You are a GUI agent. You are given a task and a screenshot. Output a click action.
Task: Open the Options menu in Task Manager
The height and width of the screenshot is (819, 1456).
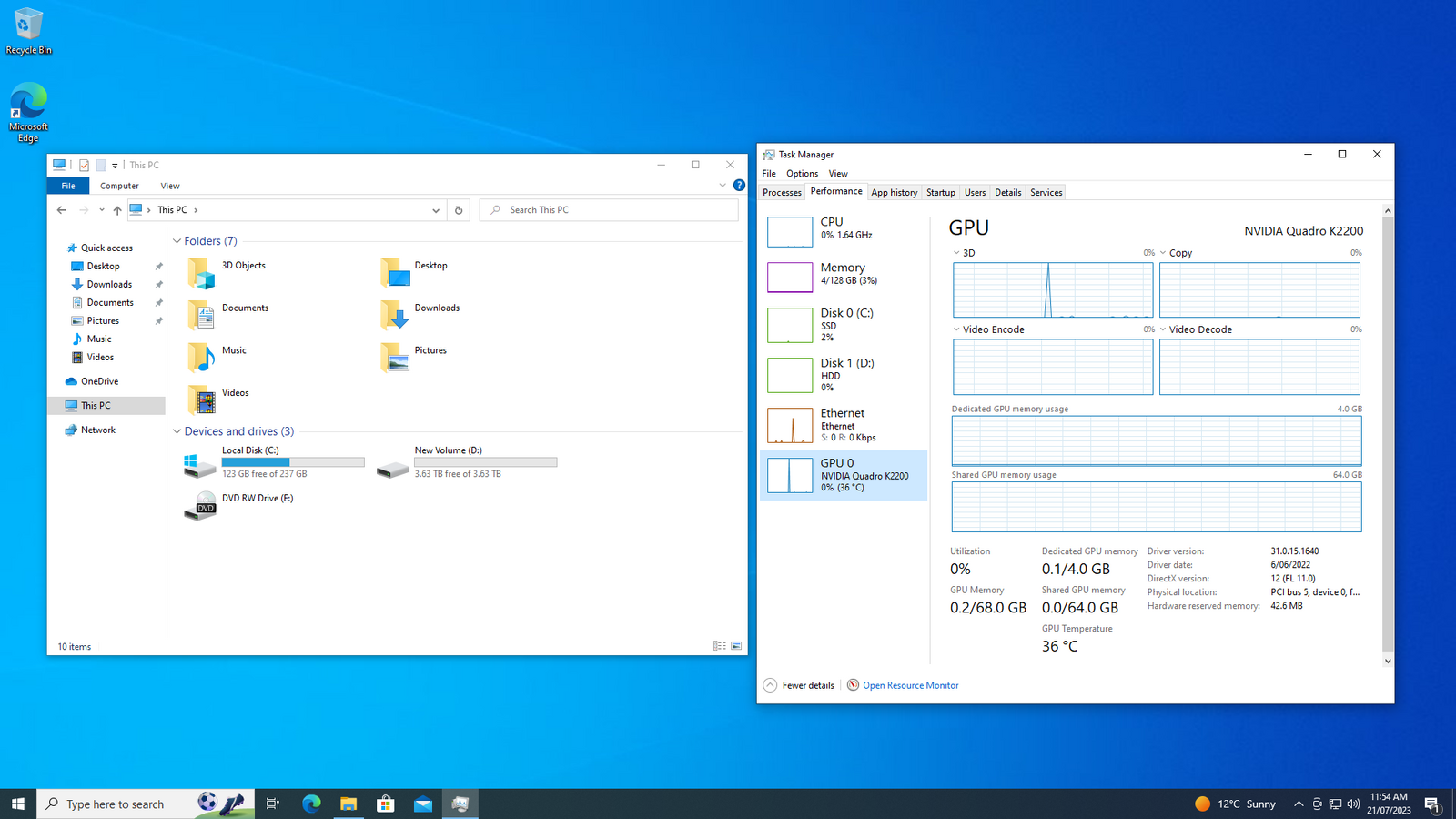[802, 174]
